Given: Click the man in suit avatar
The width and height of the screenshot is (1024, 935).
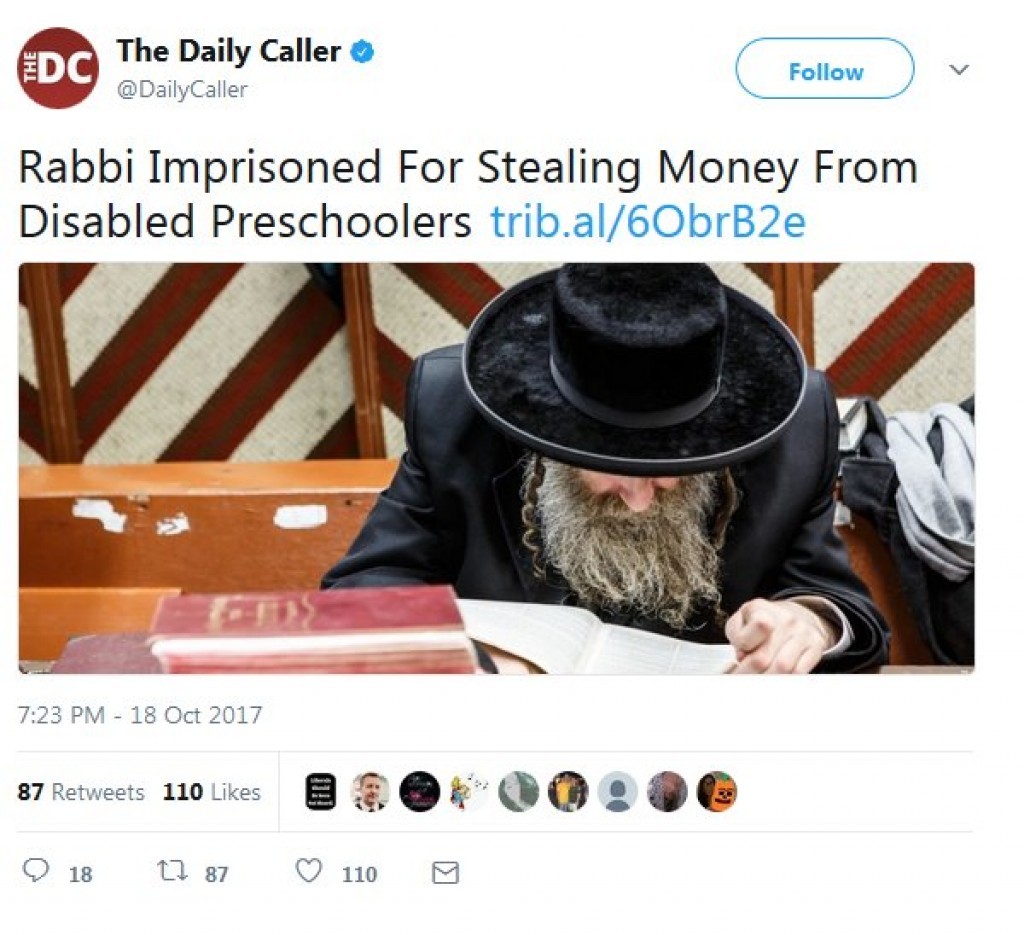Looking at the screenshot, I should pos(370,791).
